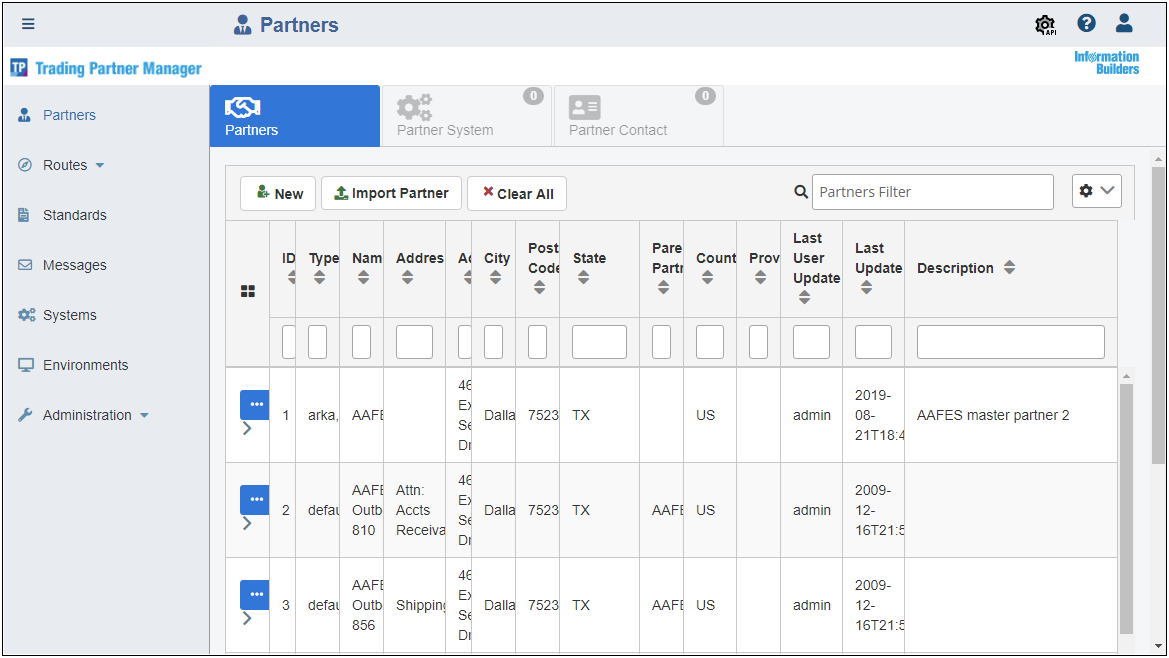Sort by the Last Update column
This screenshot has width=1169, height=658.
866,288
